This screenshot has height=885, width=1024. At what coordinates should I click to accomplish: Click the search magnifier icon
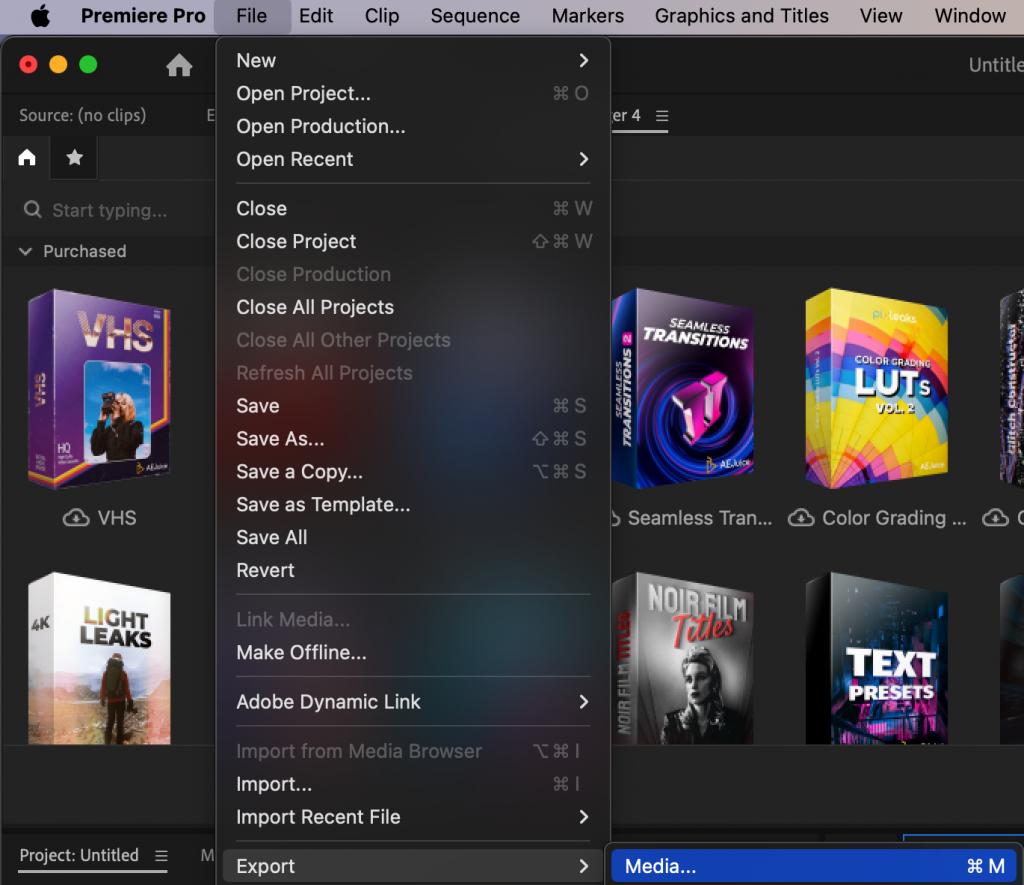[33, 210]
